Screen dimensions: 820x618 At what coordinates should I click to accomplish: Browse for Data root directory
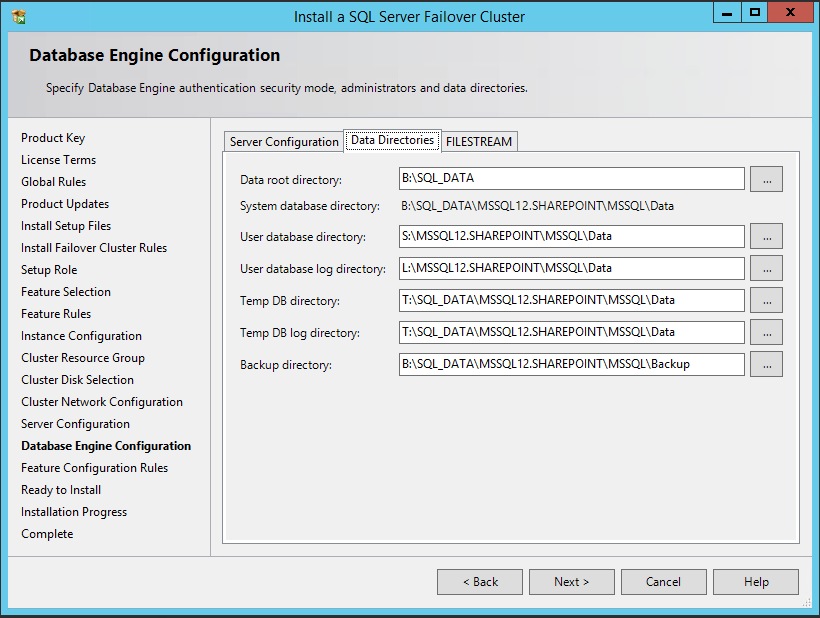tap(766, 179)
